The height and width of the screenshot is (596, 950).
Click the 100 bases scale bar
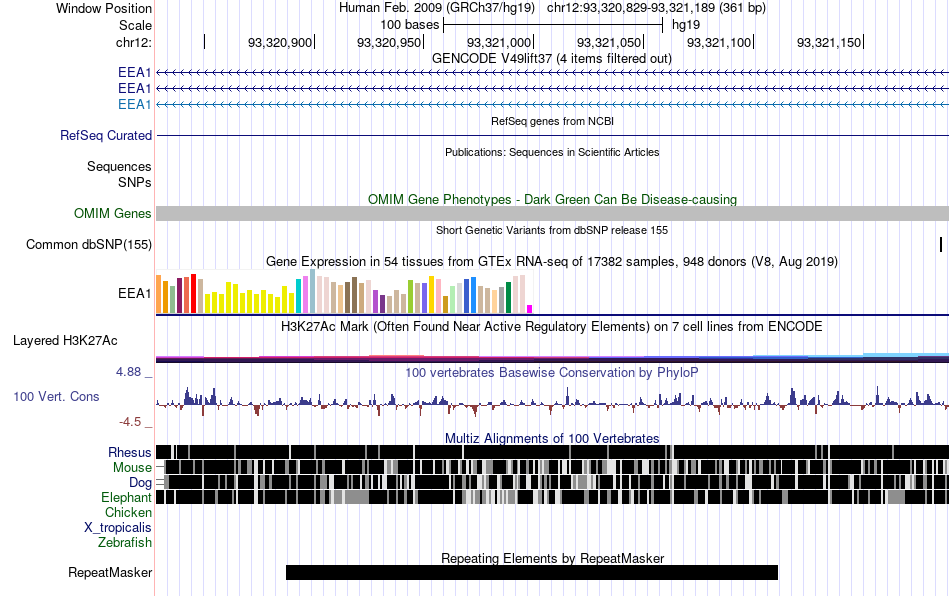point(553,25)
